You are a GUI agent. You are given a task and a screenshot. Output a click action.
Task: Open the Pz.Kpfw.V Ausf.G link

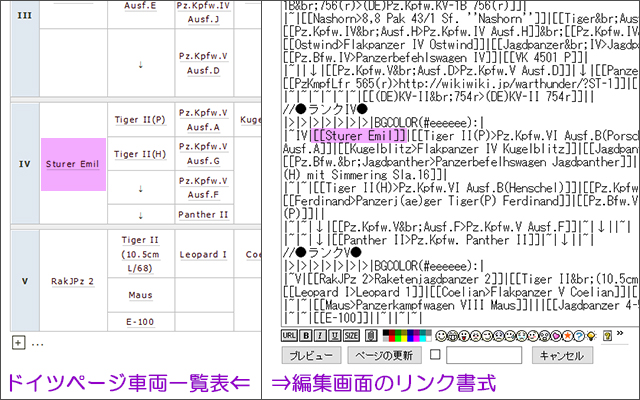coord(203,154)
